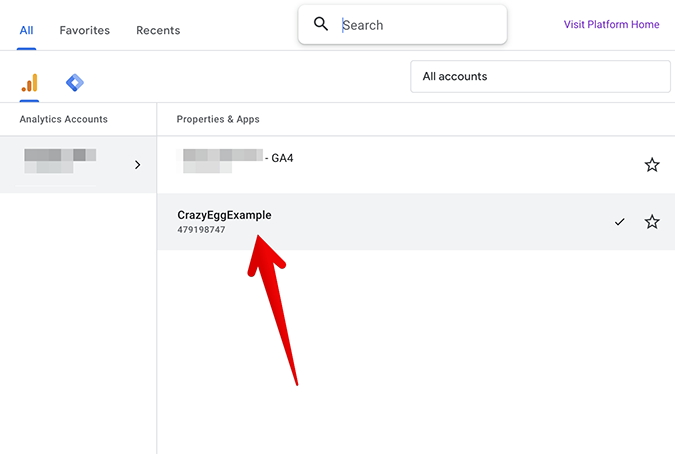
Task: Click the magnifying glass search icon
Action: [x=321, y=24]
